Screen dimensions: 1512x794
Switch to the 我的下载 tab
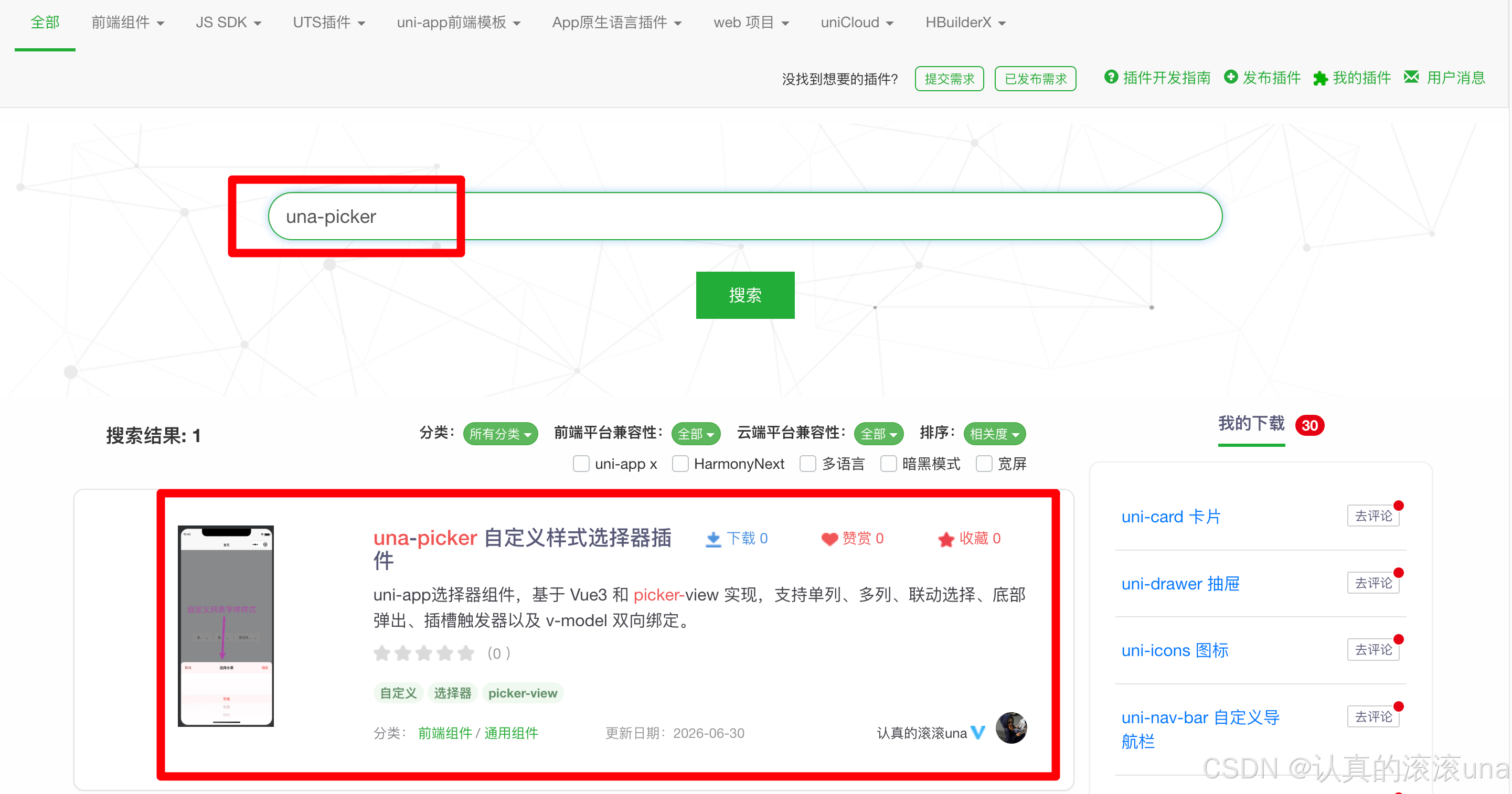coord(1251,424)
